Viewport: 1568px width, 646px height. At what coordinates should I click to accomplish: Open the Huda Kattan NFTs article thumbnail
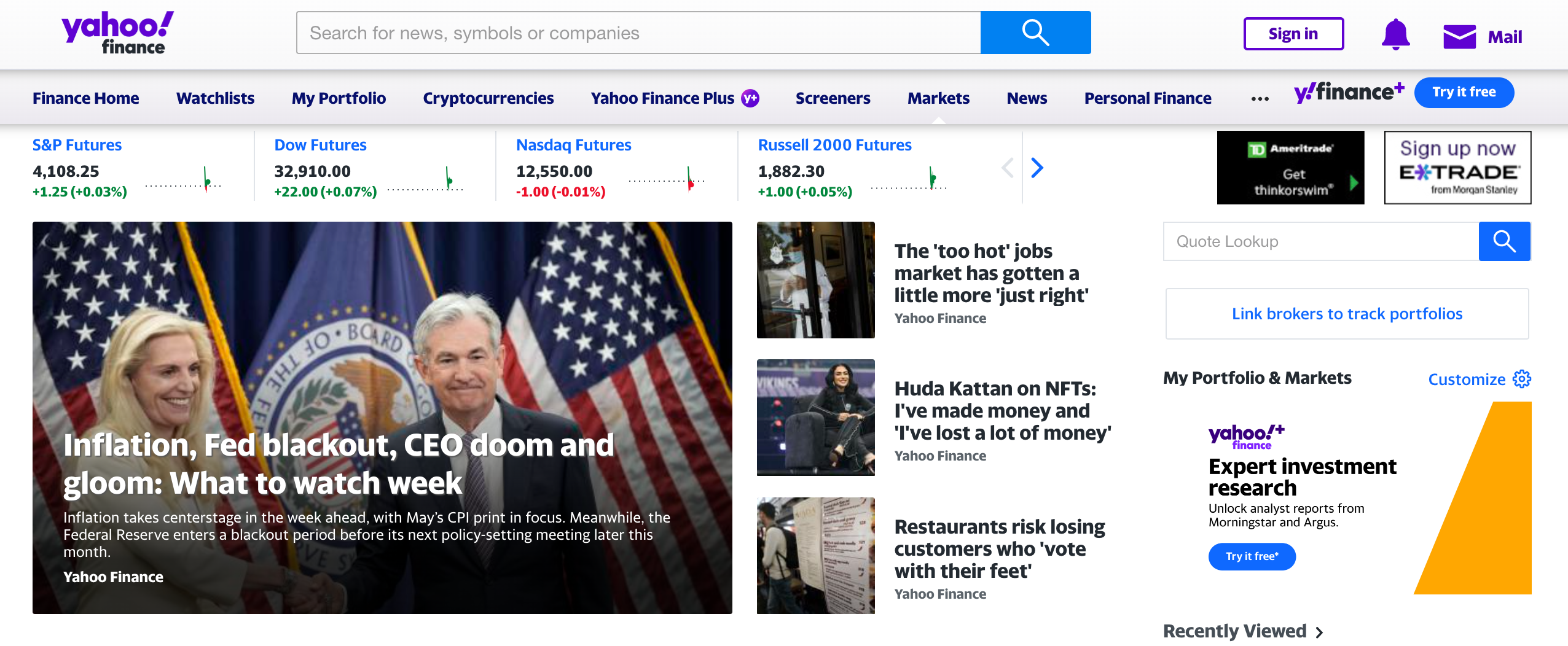[815, 418]
